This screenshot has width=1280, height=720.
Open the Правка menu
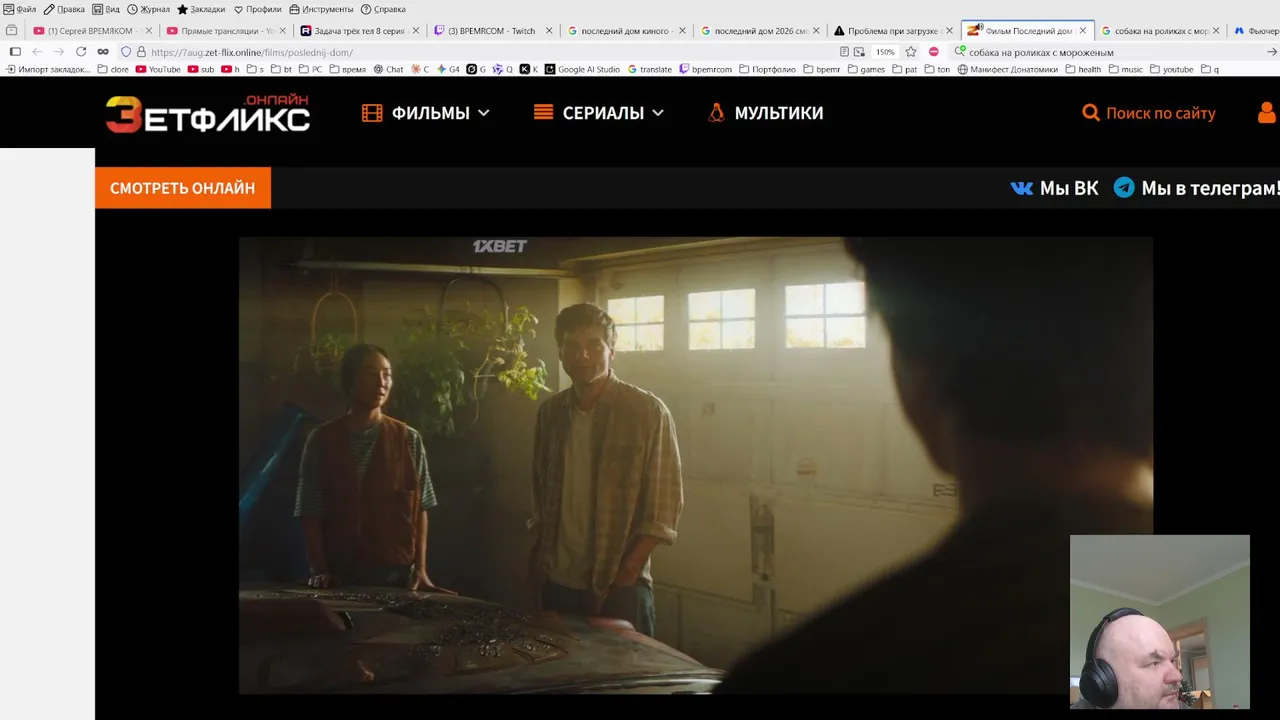coord(64,9)
